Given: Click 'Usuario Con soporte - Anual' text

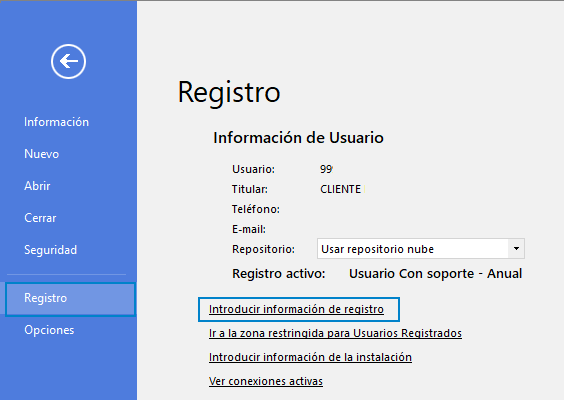Looking at the screenshot, I should tap(436, 274).
